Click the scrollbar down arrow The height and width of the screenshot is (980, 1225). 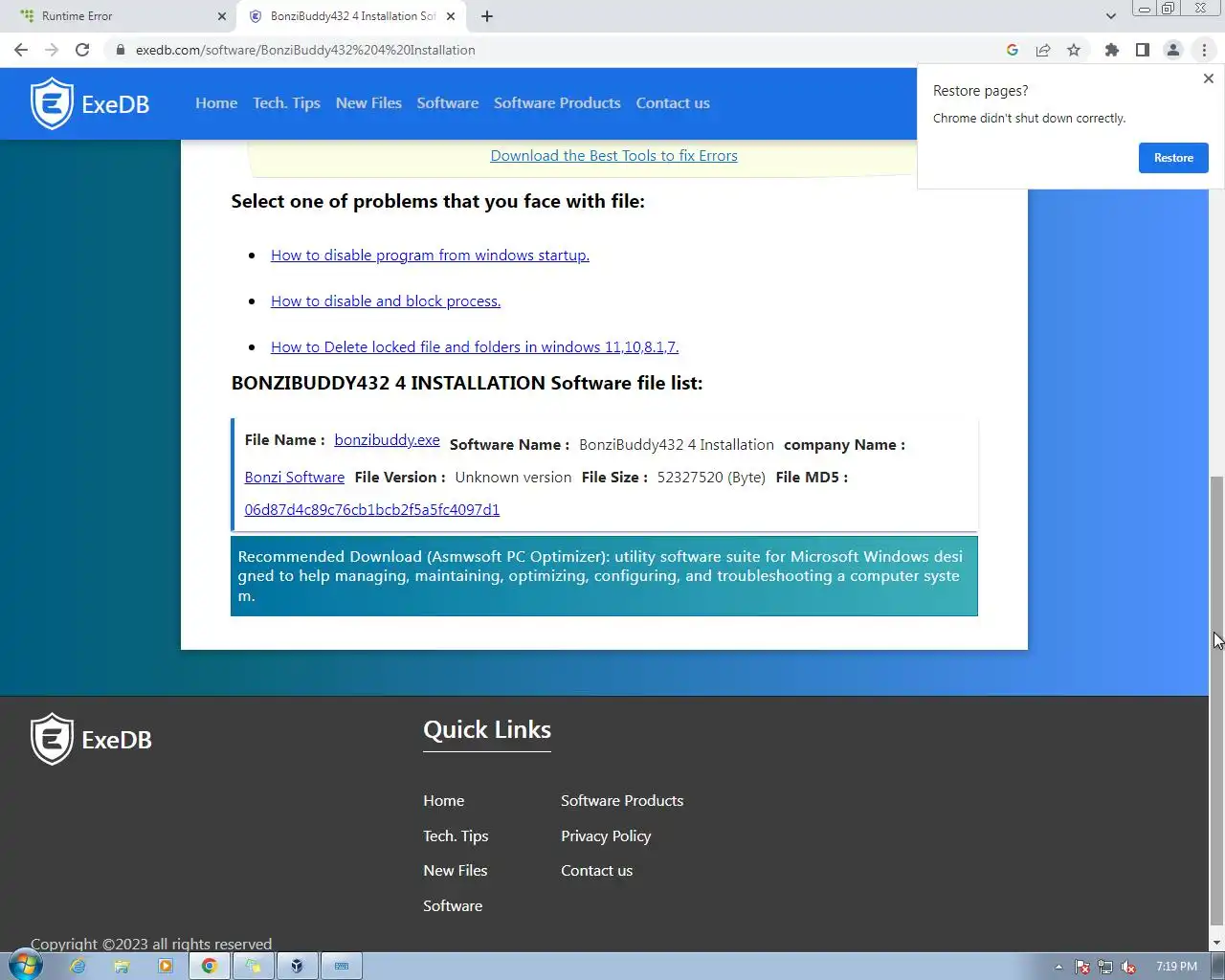1216,944
